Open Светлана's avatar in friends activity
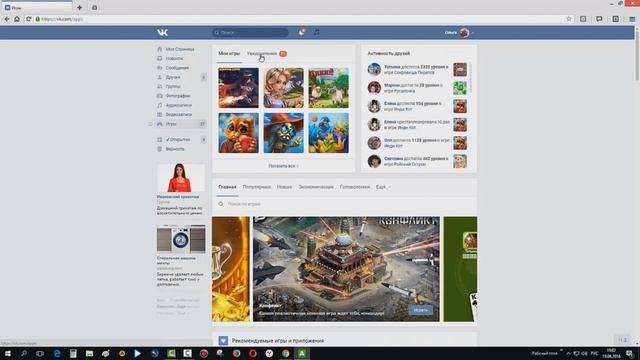 [x=374, y=161]
